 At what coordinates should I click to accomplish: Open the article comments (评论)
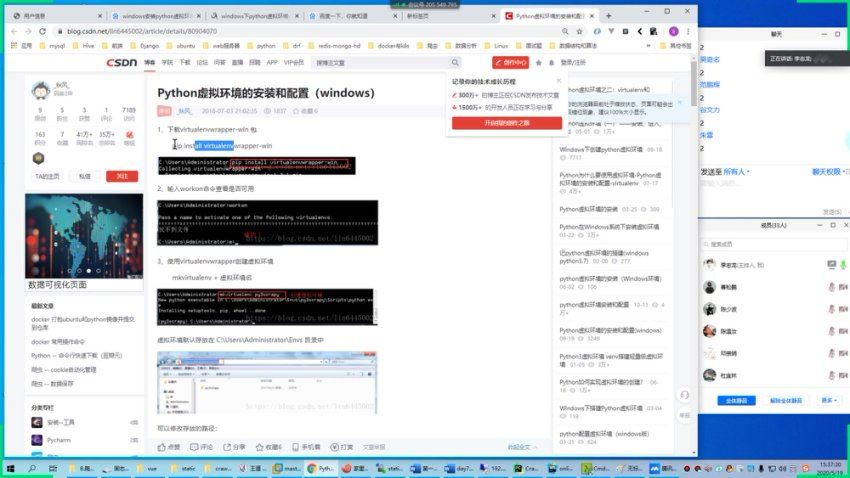(201, 447)
